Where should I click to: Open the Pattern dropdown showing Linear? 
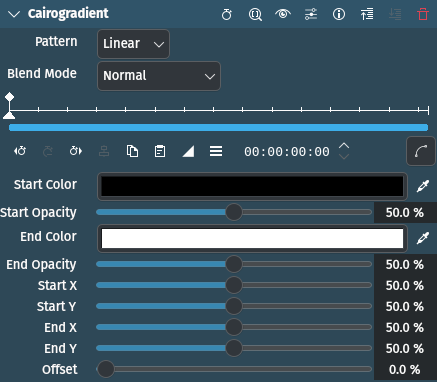tap(133, 44)
